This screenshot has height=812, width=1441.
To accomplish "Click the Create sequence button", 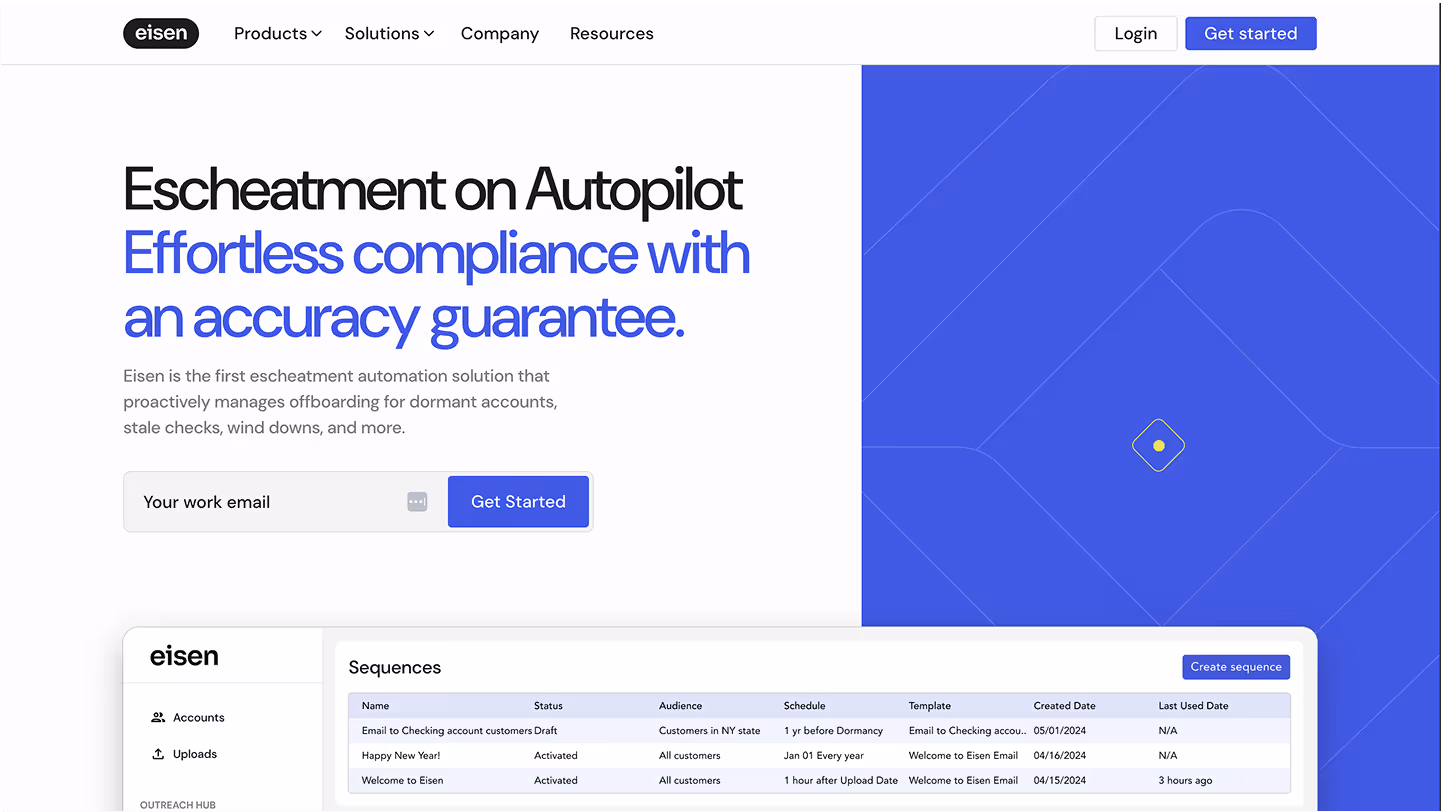I will pos(1236,667).
